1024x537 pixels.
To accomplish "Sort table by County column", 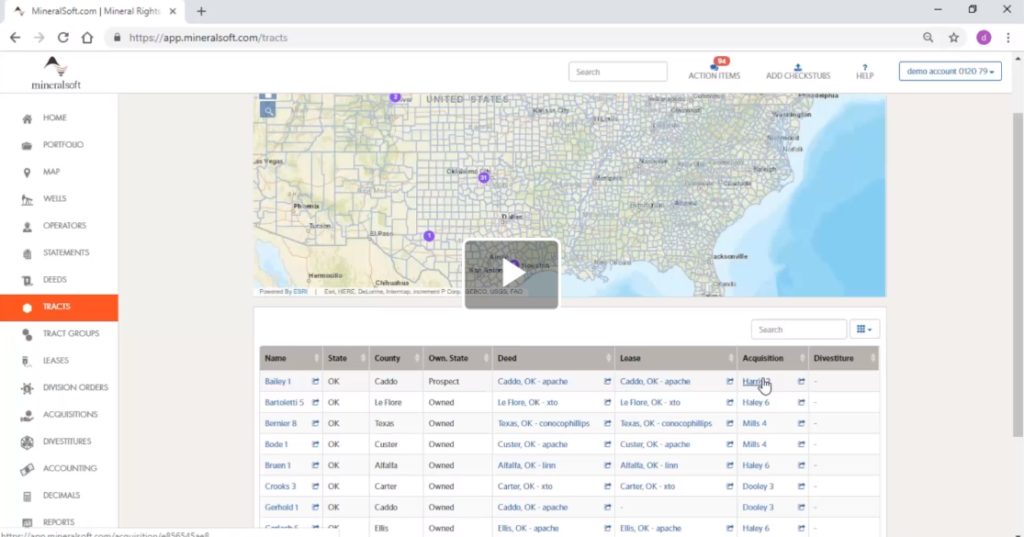I will (x=396, y=358).
